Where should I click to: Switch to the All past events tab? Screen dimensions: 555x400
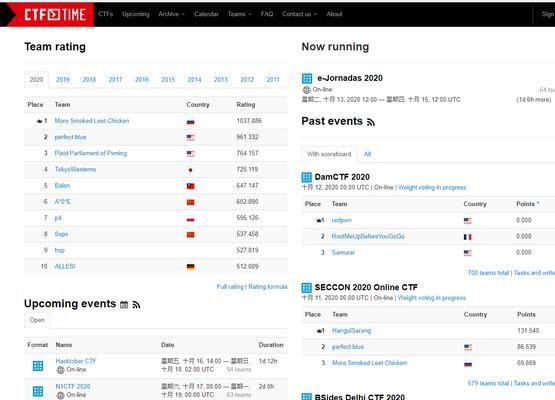pos(367,154)
